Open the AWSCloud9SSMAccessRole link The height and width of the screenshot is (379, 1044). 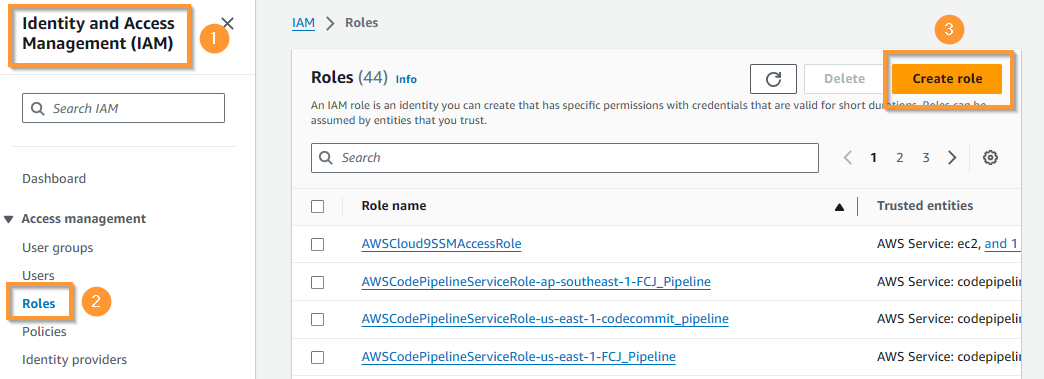click(441, 244)
